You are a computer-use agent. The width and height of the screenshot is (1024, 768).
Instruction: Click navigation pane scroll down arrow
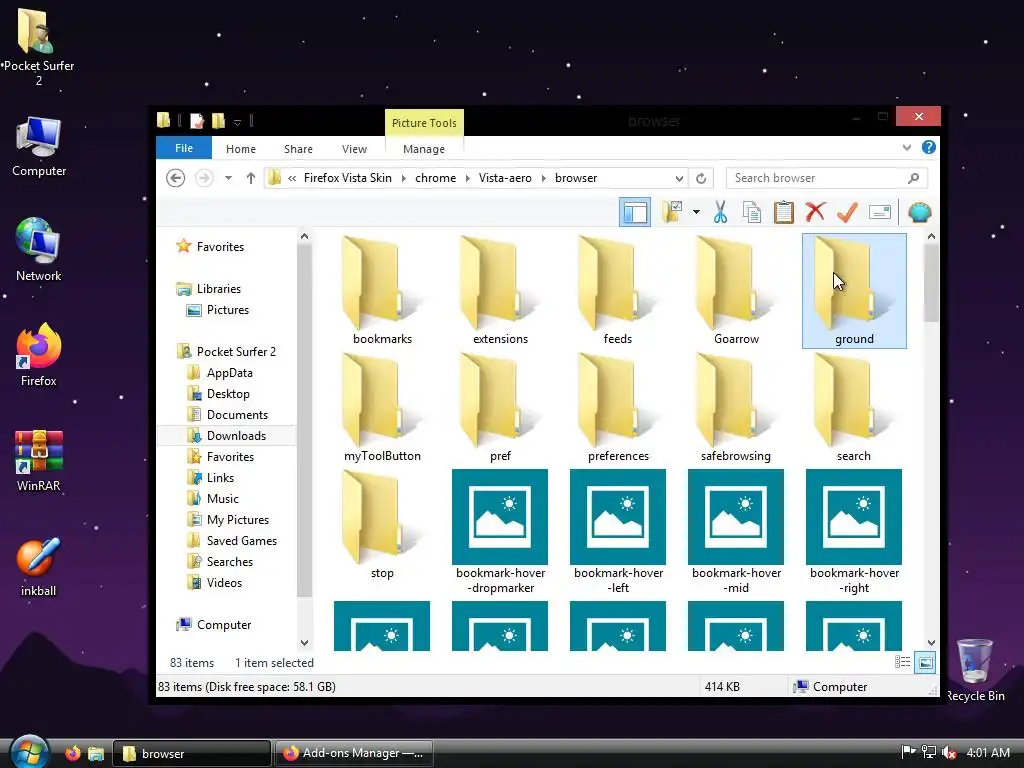coord(304,643)
